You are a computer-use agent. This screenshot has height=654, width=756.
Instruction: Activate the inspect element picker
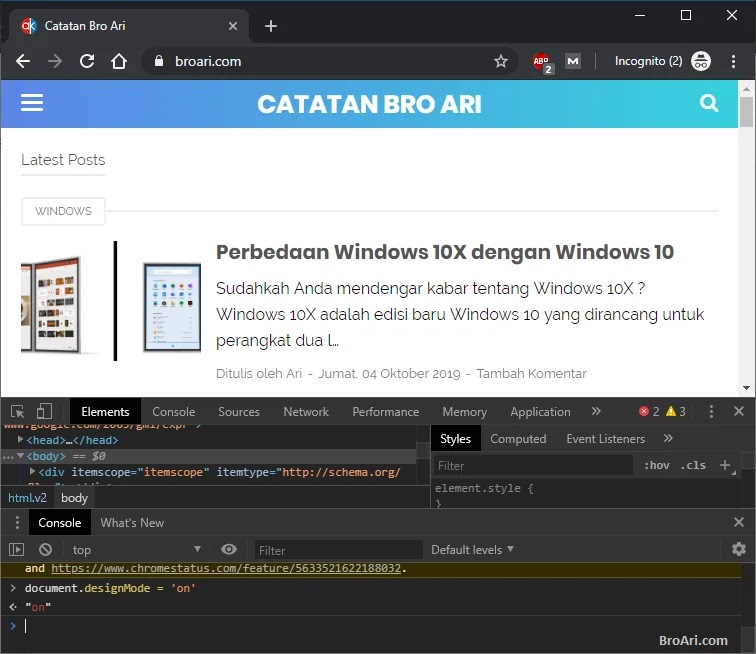click(x=17, y=411)
